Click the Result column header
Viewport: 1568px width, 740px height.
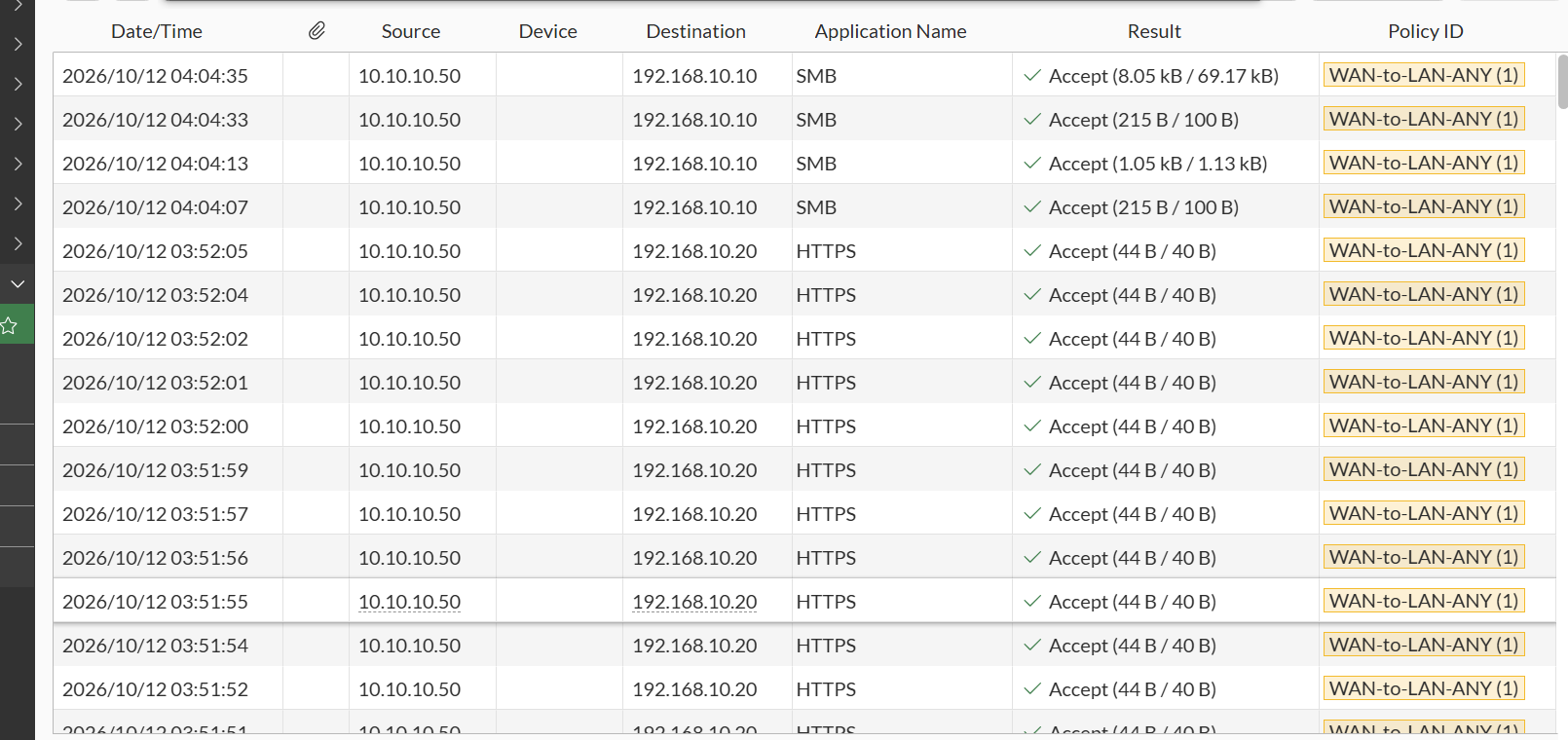(x=1154, y=31)
